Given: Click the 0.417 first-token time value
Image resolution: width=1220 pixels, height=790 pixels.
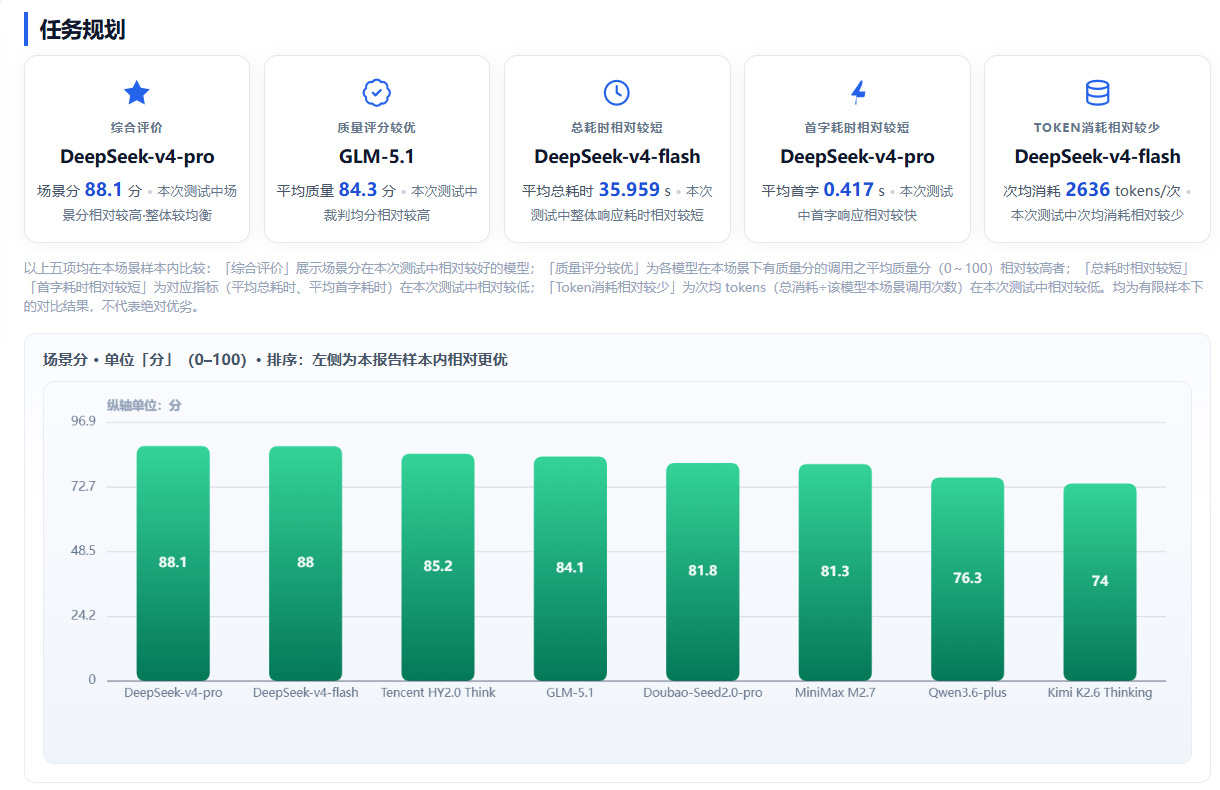Looking at the screenshot, I should coord(848,190).
